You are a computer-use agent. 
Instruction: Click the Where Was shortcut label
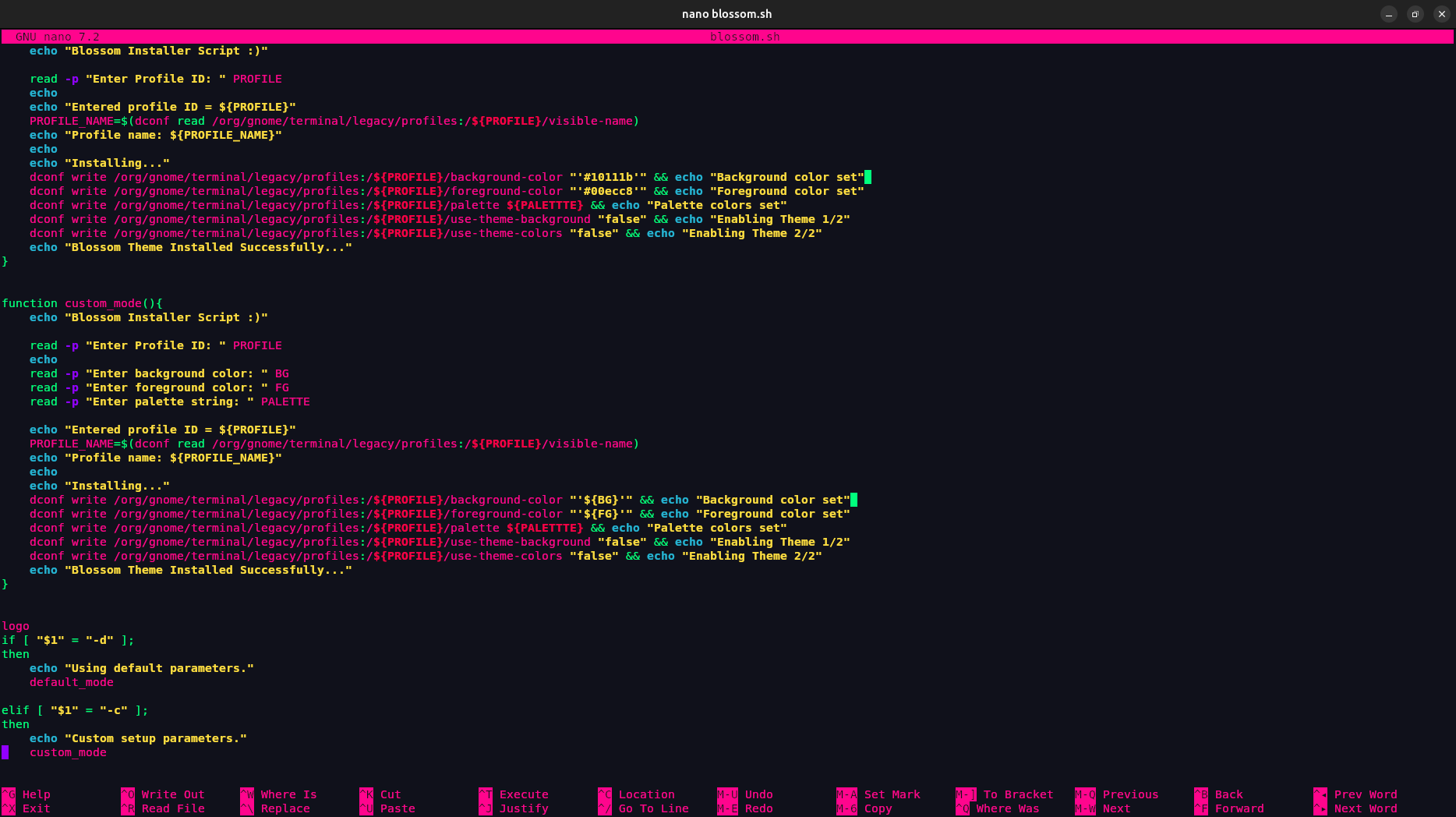point(1007,808)
